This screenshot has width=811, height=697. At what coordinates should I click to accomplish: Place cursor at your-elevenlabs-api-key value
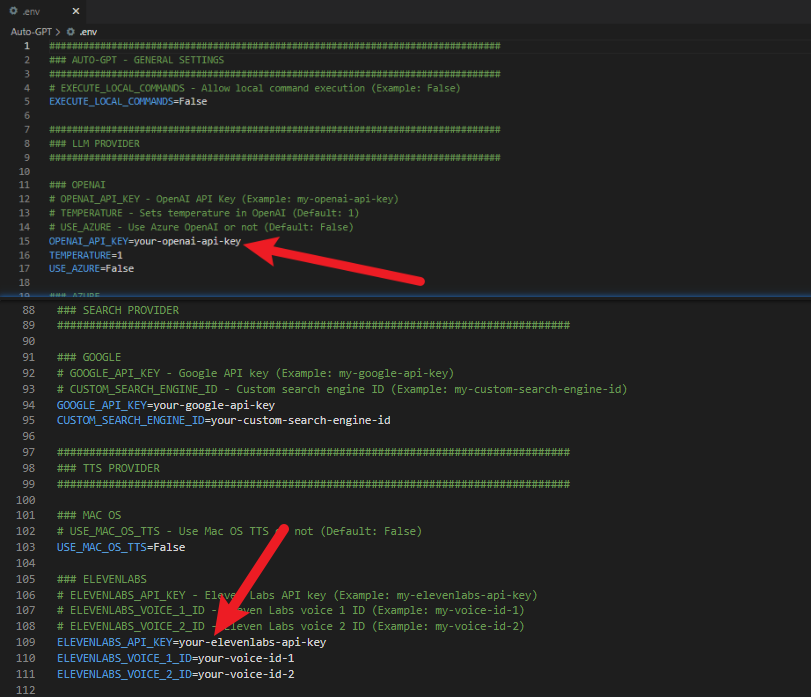[252, 642]
